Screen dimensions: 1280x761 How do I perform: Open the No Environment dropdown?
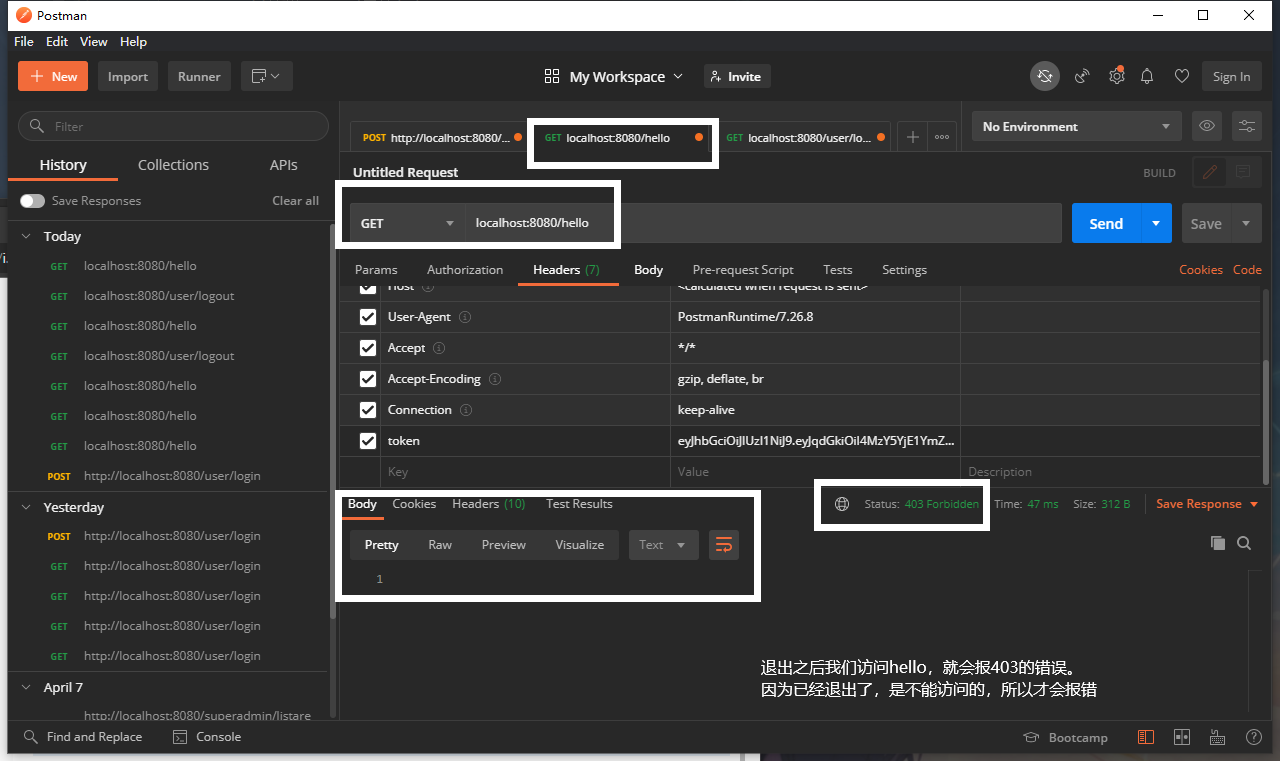[x=1076, y=126]
